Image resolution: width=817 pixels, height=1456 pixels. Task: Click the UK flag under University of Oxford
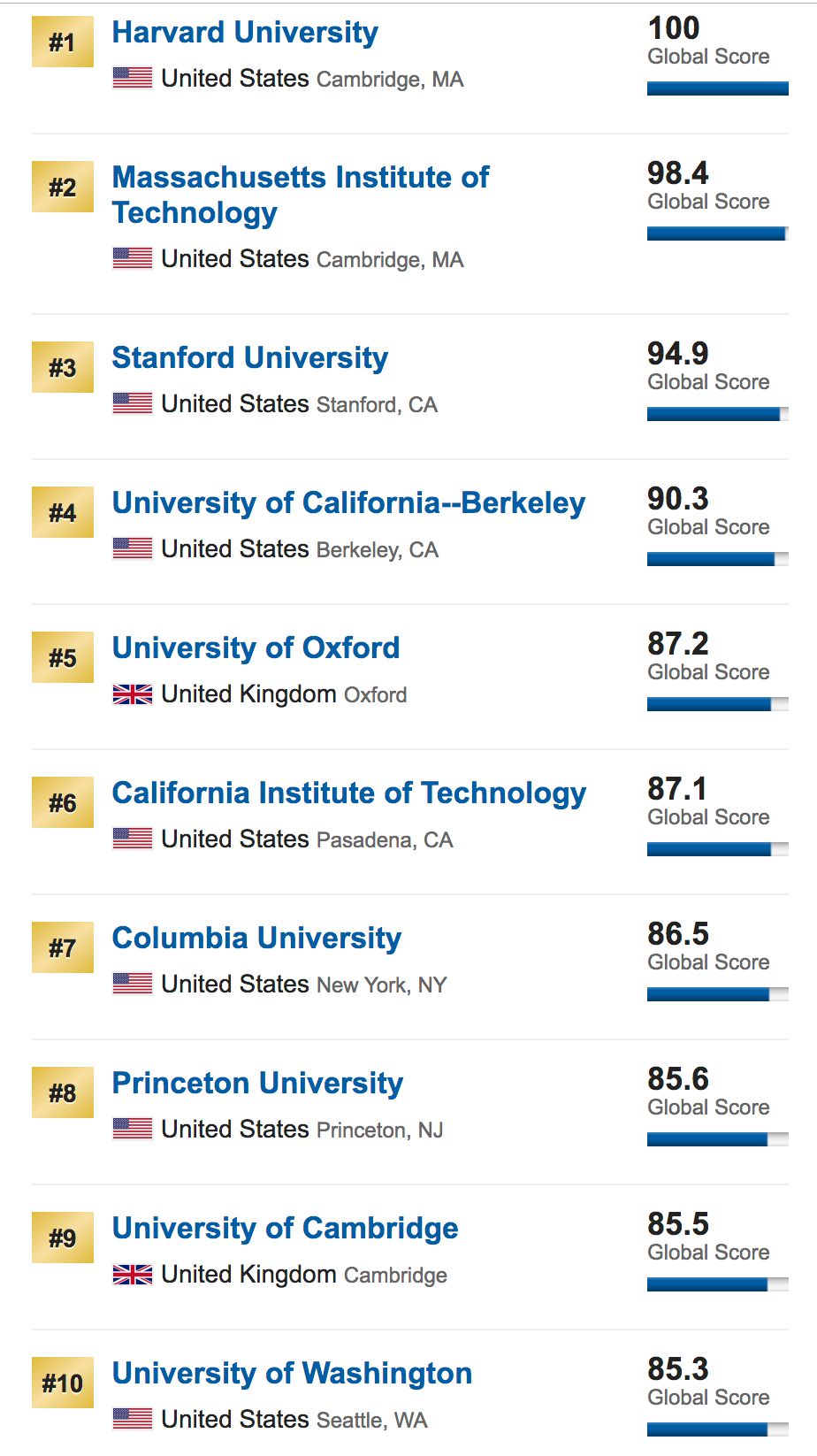pos(133,694)
